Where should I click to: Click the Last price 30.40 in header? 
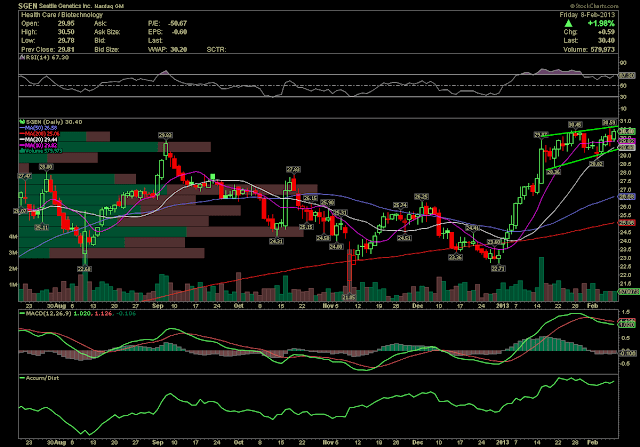(x=607, y=40)
